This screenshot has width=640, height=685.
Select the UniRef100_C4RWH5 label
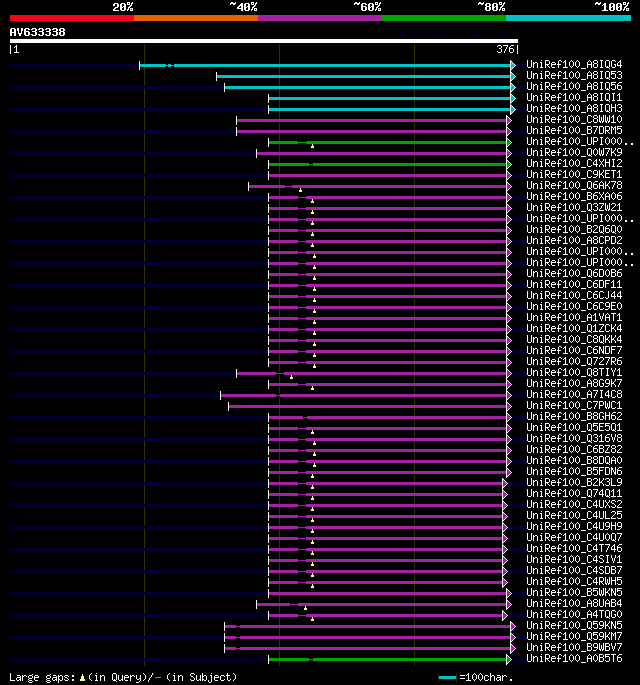574,581
